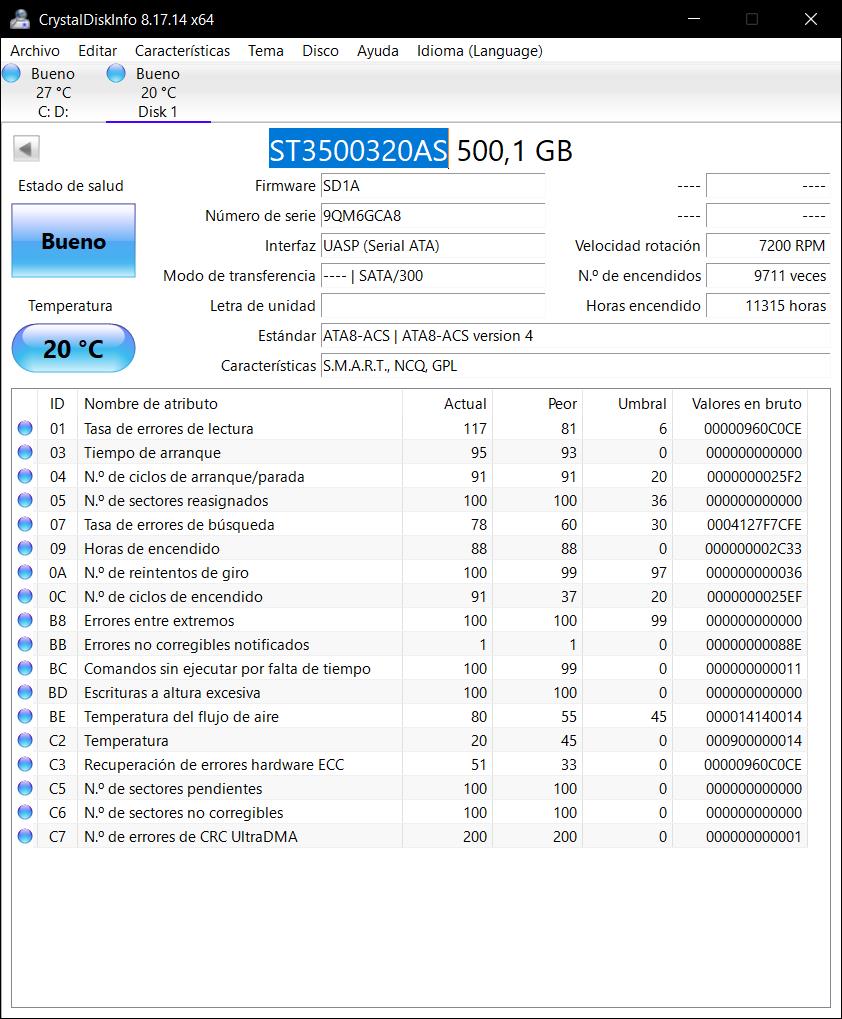This screenshot has height=1019, width=842.
Task: Open the Disco menu
Action: 320,51
